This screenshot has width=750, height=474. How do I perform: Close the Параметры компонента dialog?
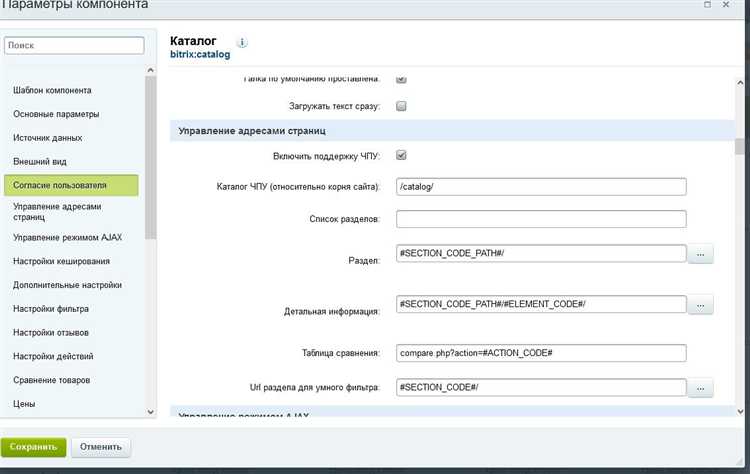click(726, 4)
